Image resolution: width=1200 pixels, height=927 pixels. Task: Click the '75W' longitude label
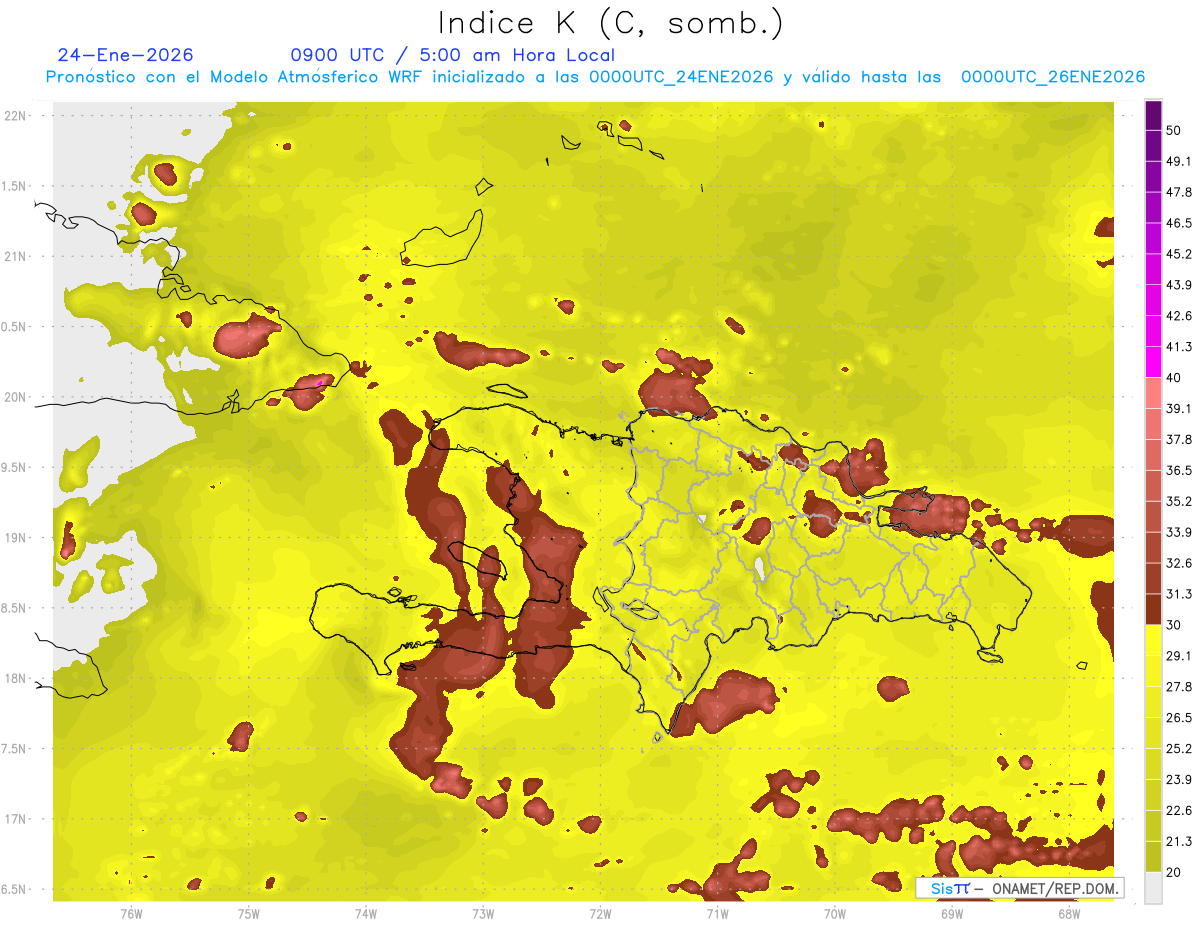pyautogui.click(x=249, y=913)
